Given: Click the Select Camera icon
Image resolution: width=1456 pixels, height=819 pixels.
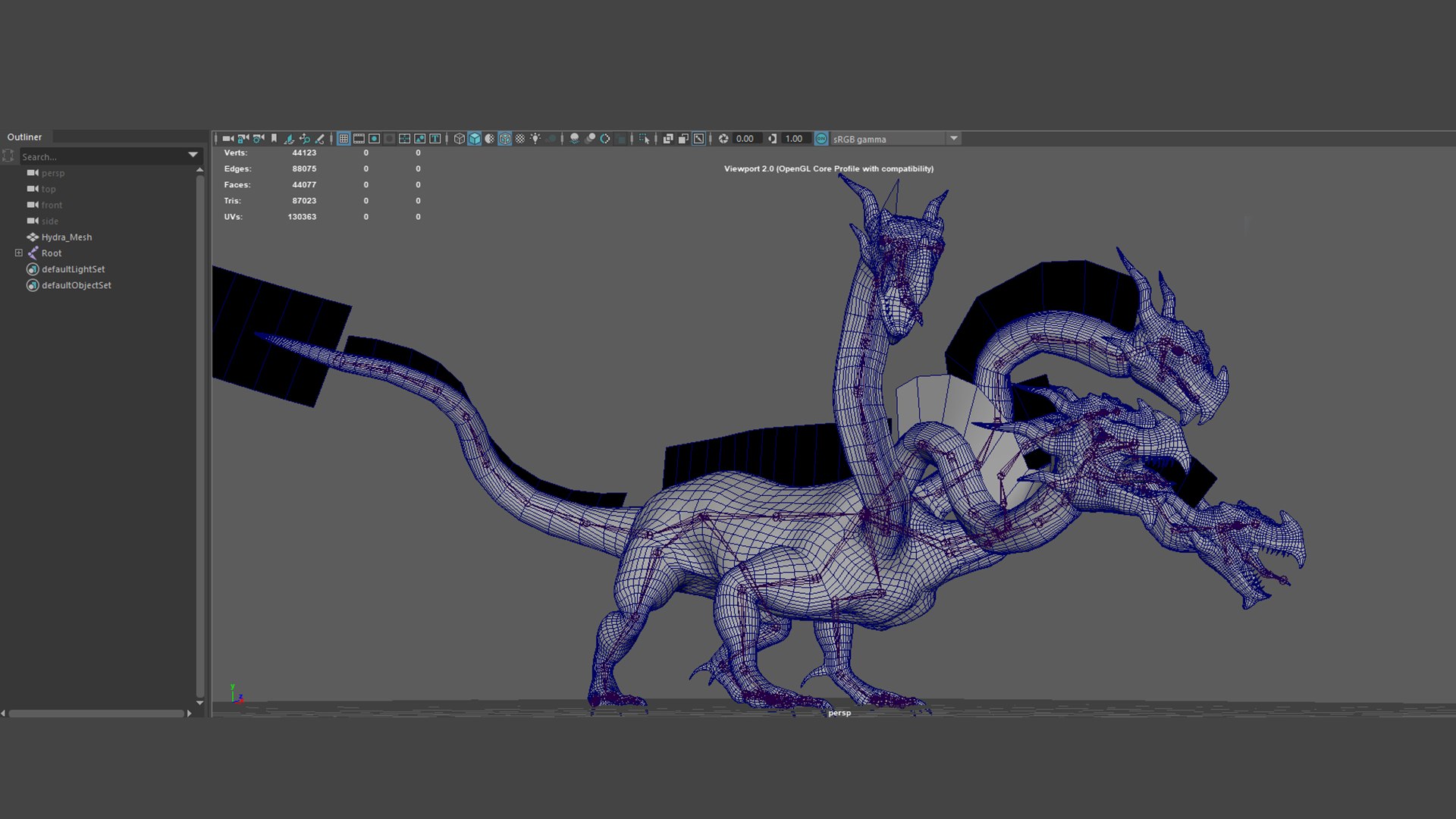Looking at the screenshot, I should [x=227, y=139].
